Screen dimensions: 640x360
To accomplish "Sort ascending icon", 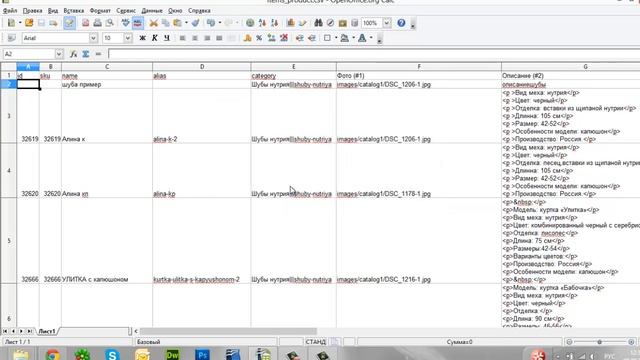I will tap(262, 23).
